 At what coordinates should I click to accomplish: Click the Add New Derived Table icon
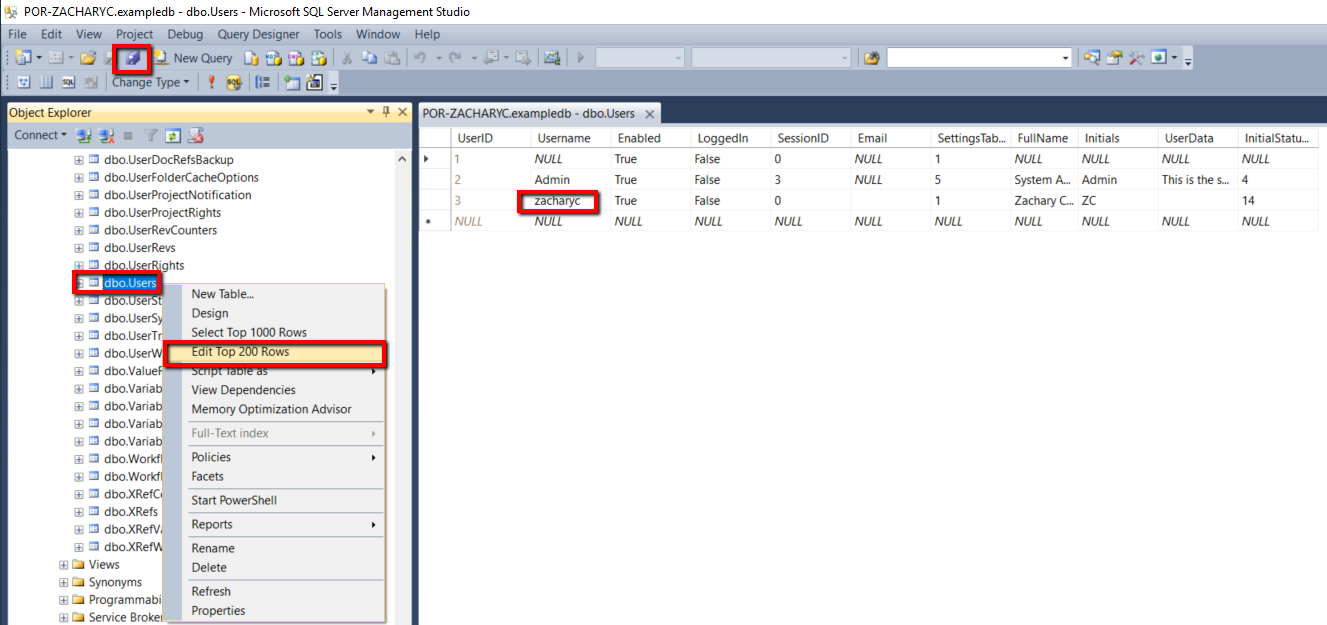[x=316, y=82]
